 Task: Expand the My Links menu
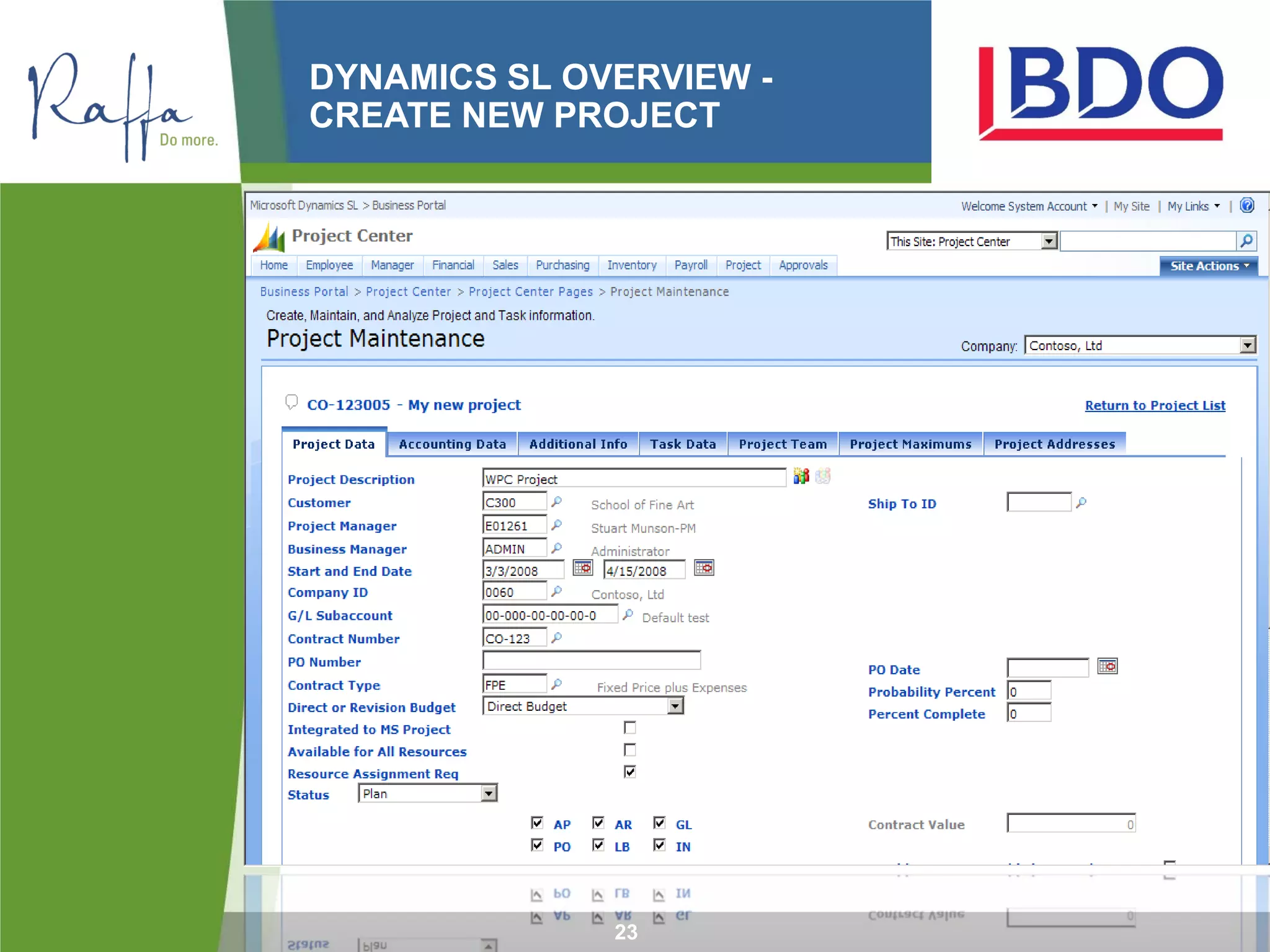1194,206
